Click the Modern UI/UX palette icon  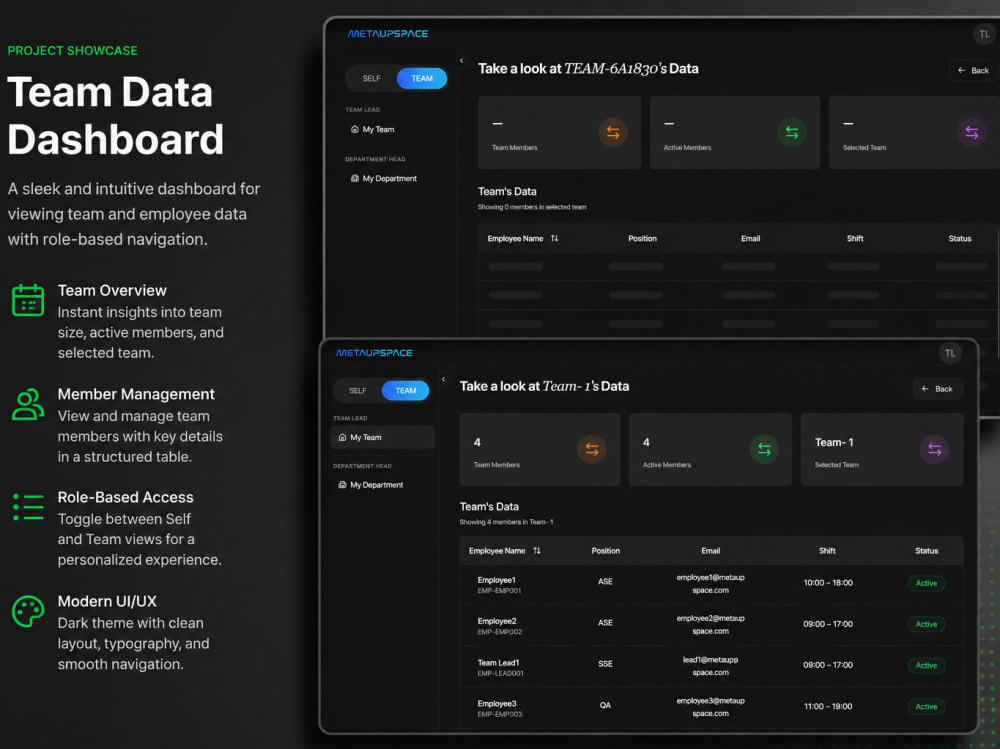pyautogui.click(x=28, y=611)
